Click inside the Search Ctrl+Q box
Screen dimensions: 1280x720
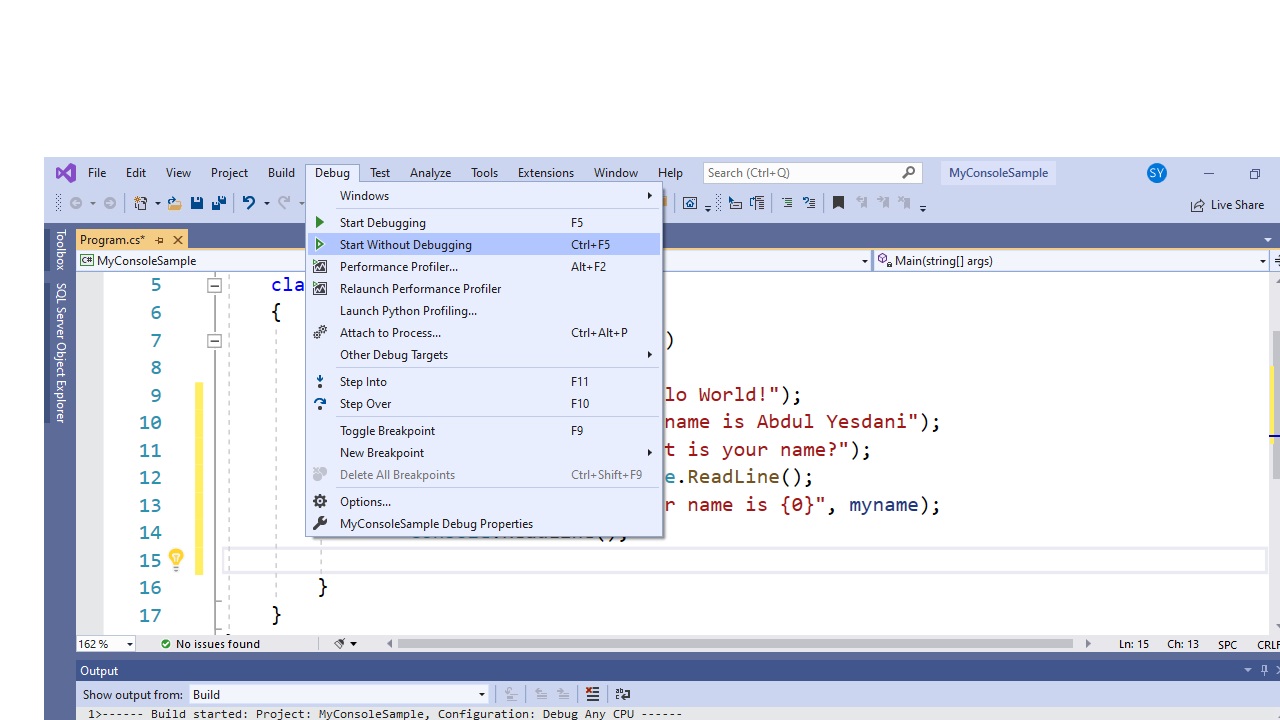[x=800, y=172]
